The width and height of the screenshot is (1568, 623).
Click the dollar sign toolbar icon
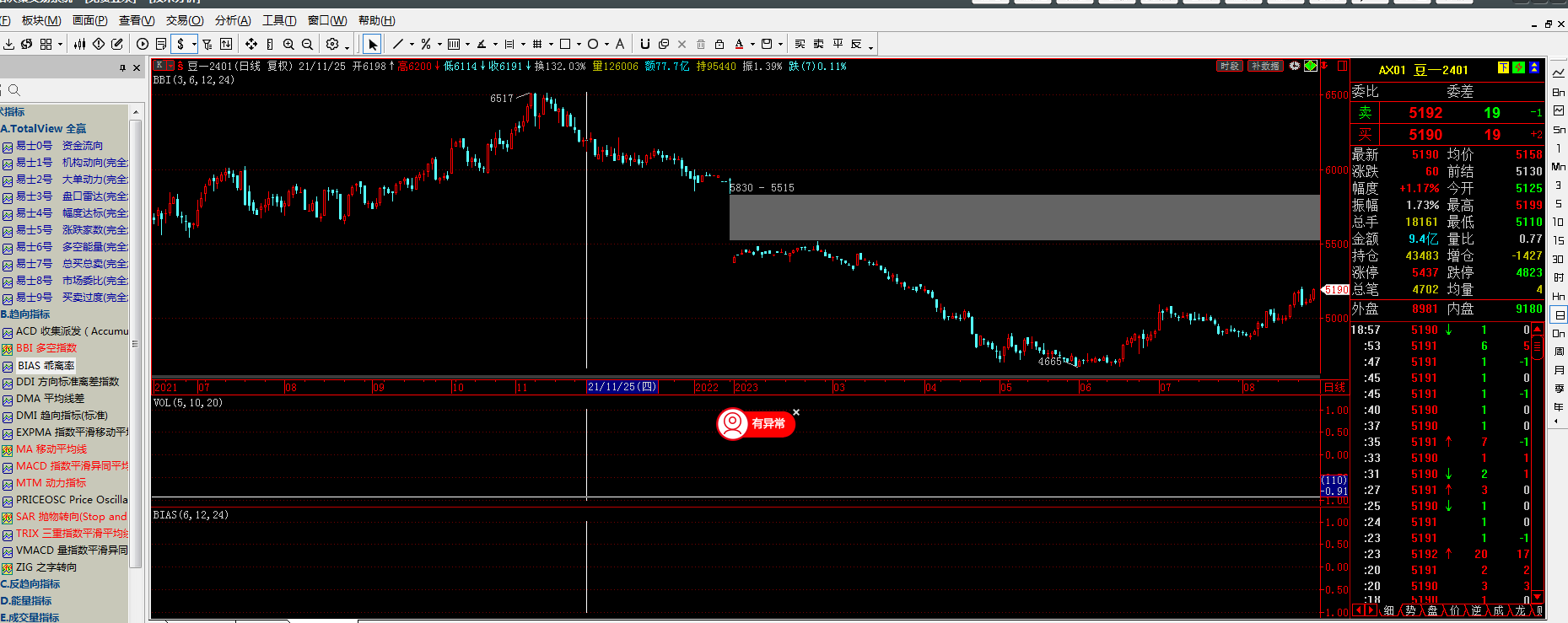181,44
